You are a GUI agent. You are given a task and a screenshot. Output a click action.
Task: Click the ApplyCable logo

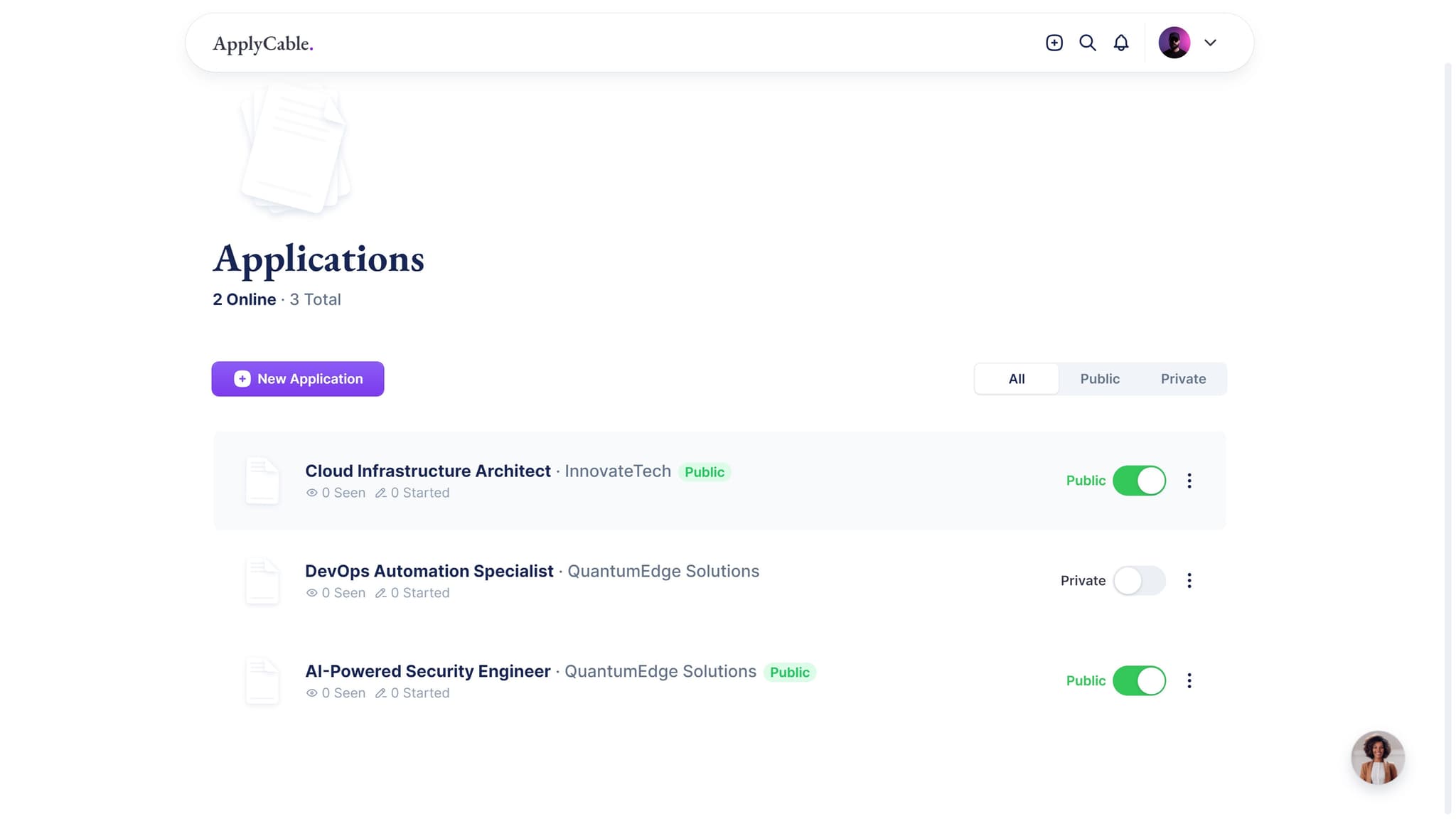[262, 43]
